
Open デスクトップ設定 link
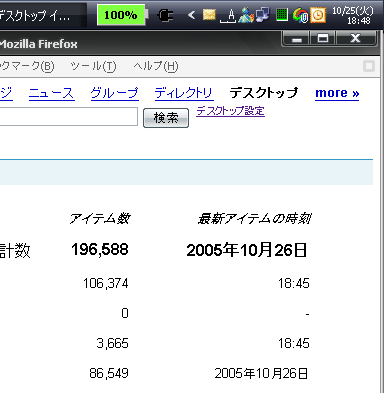[230, 111]
